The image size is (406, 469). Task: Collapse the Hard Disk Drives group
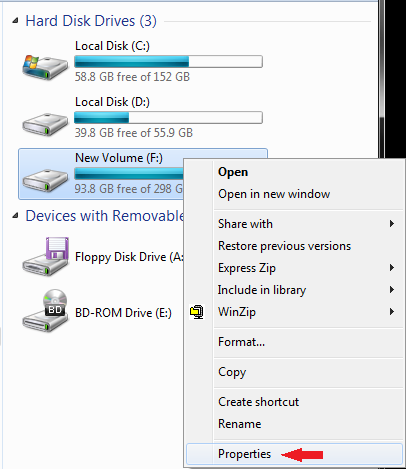tap(15, 21)
